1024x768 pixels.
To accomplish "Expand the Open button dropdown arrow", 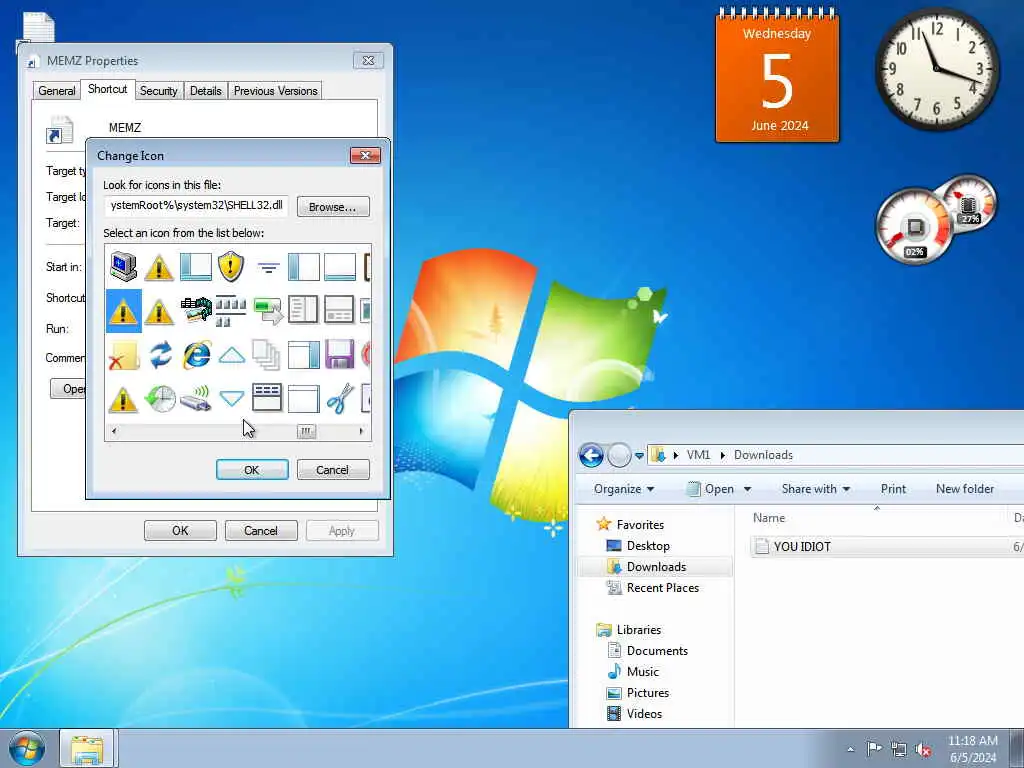I will click(x=748, y=489).
